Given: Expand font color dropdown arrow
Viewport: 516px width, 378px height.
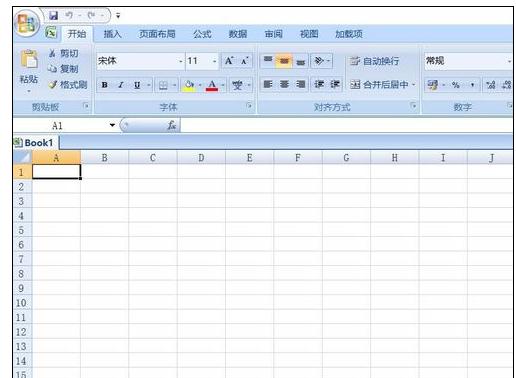Looking at the screenshot, I should (223, 85).
